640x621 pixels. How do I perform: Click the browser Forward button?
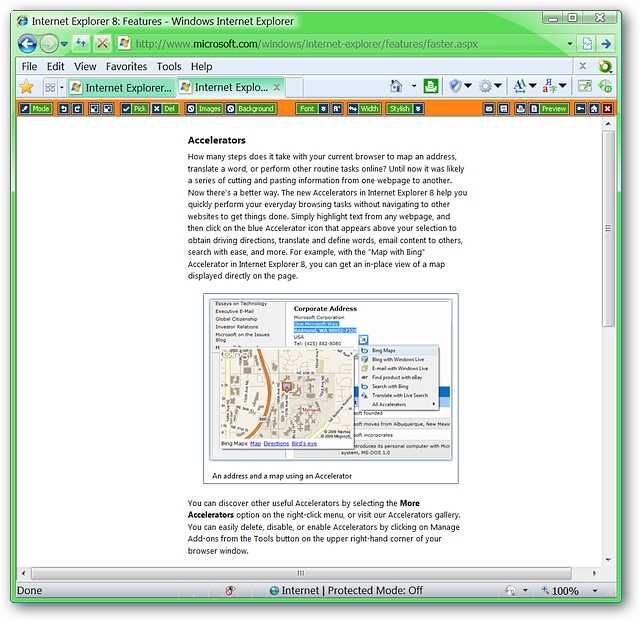(x=49, y=44)
